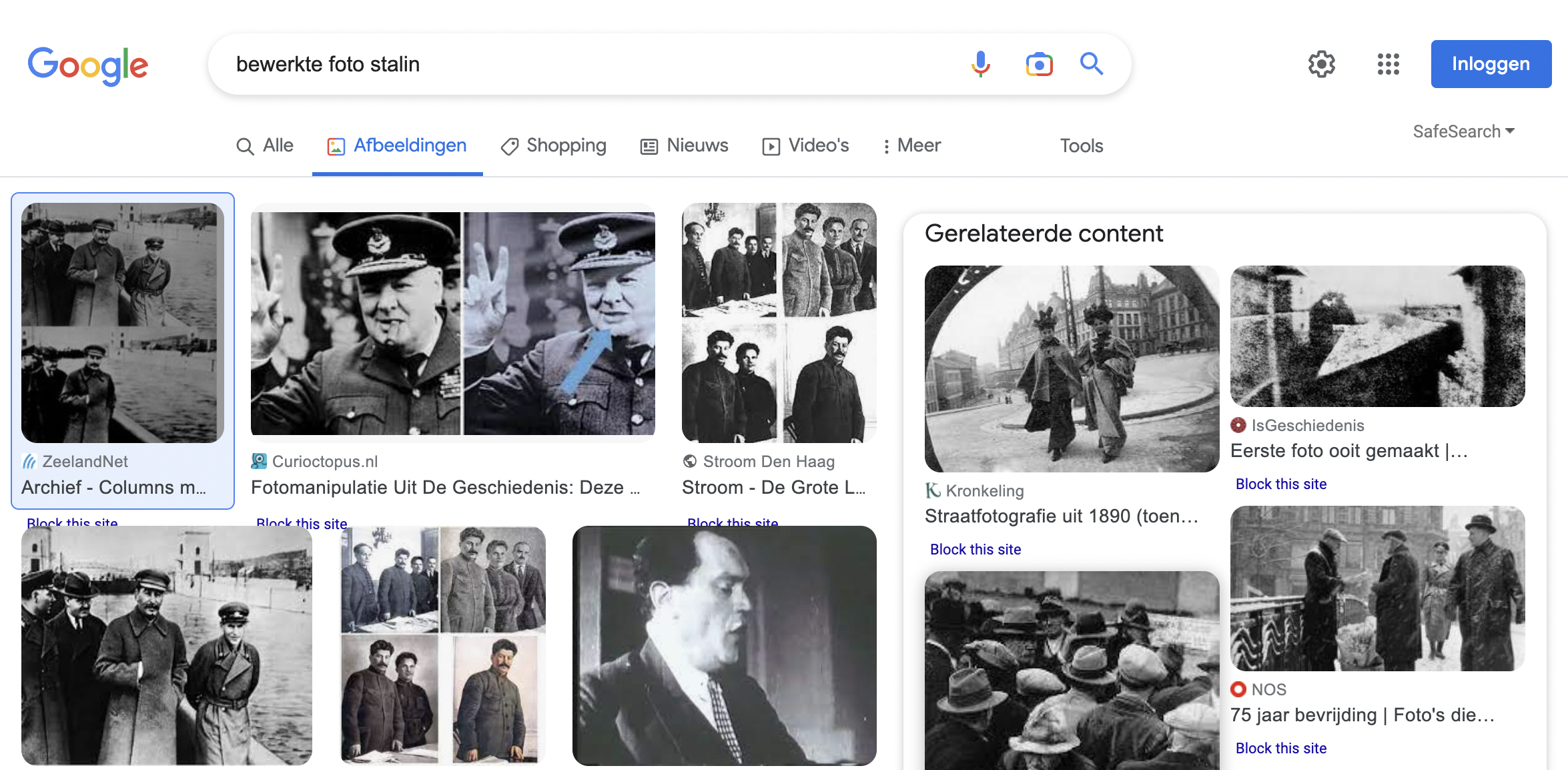The height and width of the screenshot is (770, 1568).
Task: Click 'Straatfotografie uit 1890' title
Action: click(x=1062, y=516)
